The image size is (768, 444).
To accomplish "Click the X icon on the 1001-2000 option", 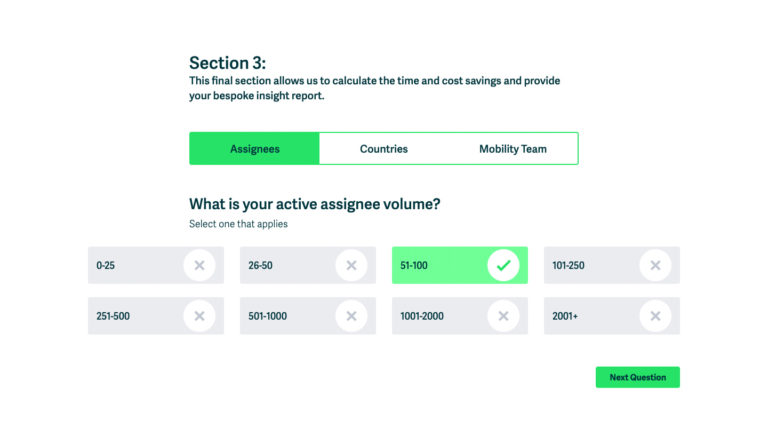I will tap(503, 316).
